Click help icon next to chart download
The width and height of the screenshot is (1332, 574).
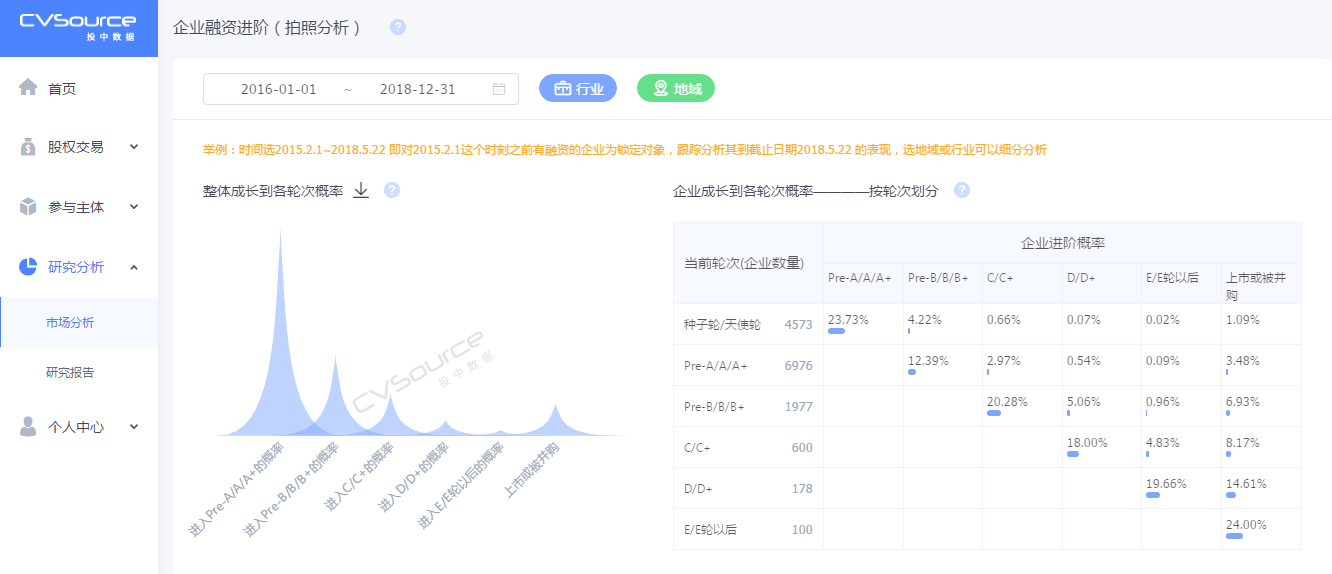(392, 190)
